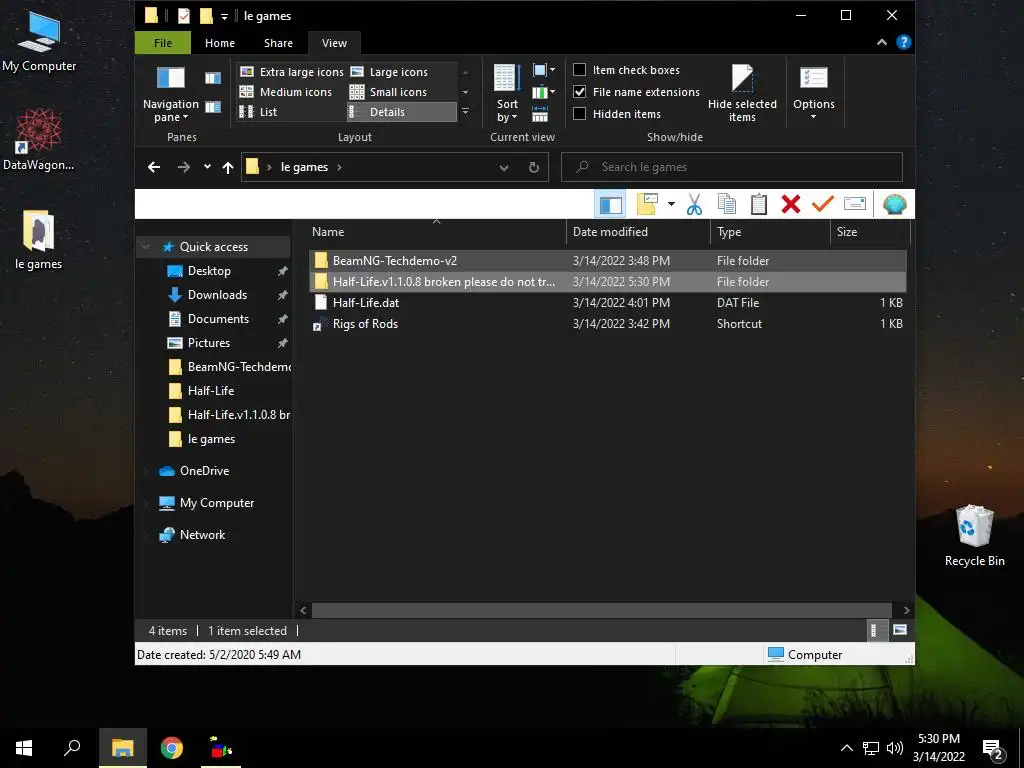Collapse the ribbon with the caret icon
Screen dimensions: 1024x768
pos(882,42)
